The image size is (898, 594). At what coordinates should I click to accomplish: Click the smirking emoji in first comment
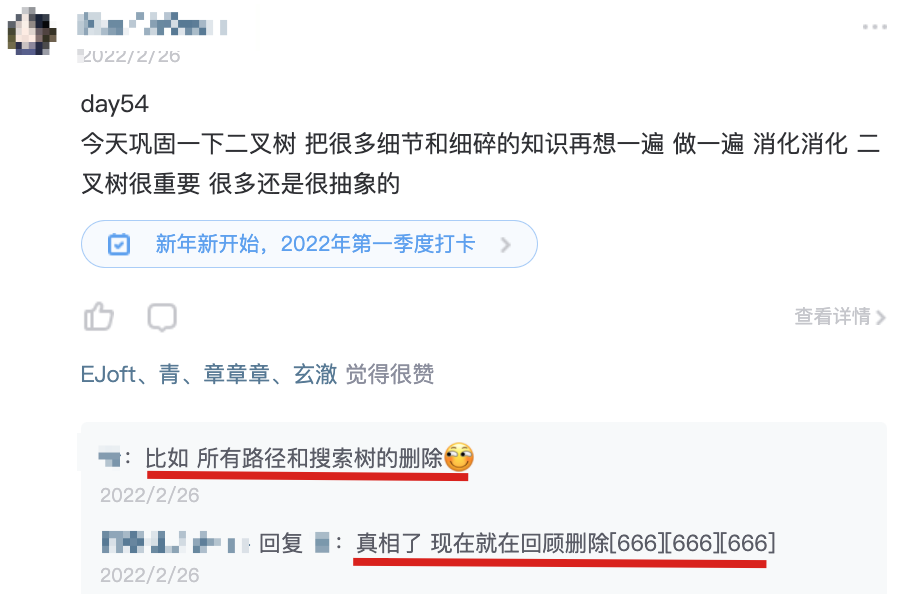[x=459, y=457]
